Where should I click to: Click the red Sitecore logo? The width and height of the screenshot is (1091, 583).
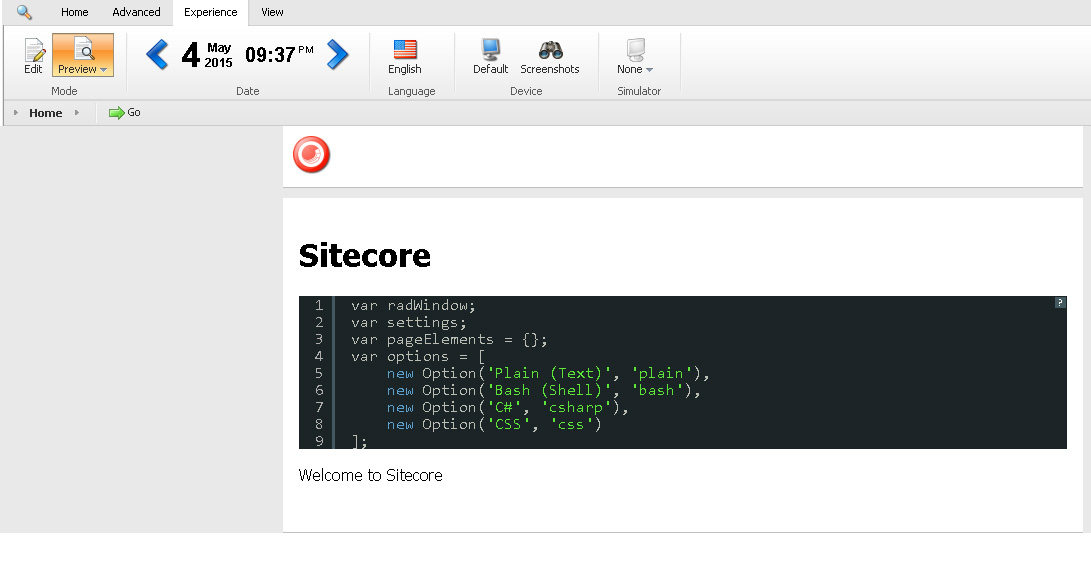(x=311, y=154)
